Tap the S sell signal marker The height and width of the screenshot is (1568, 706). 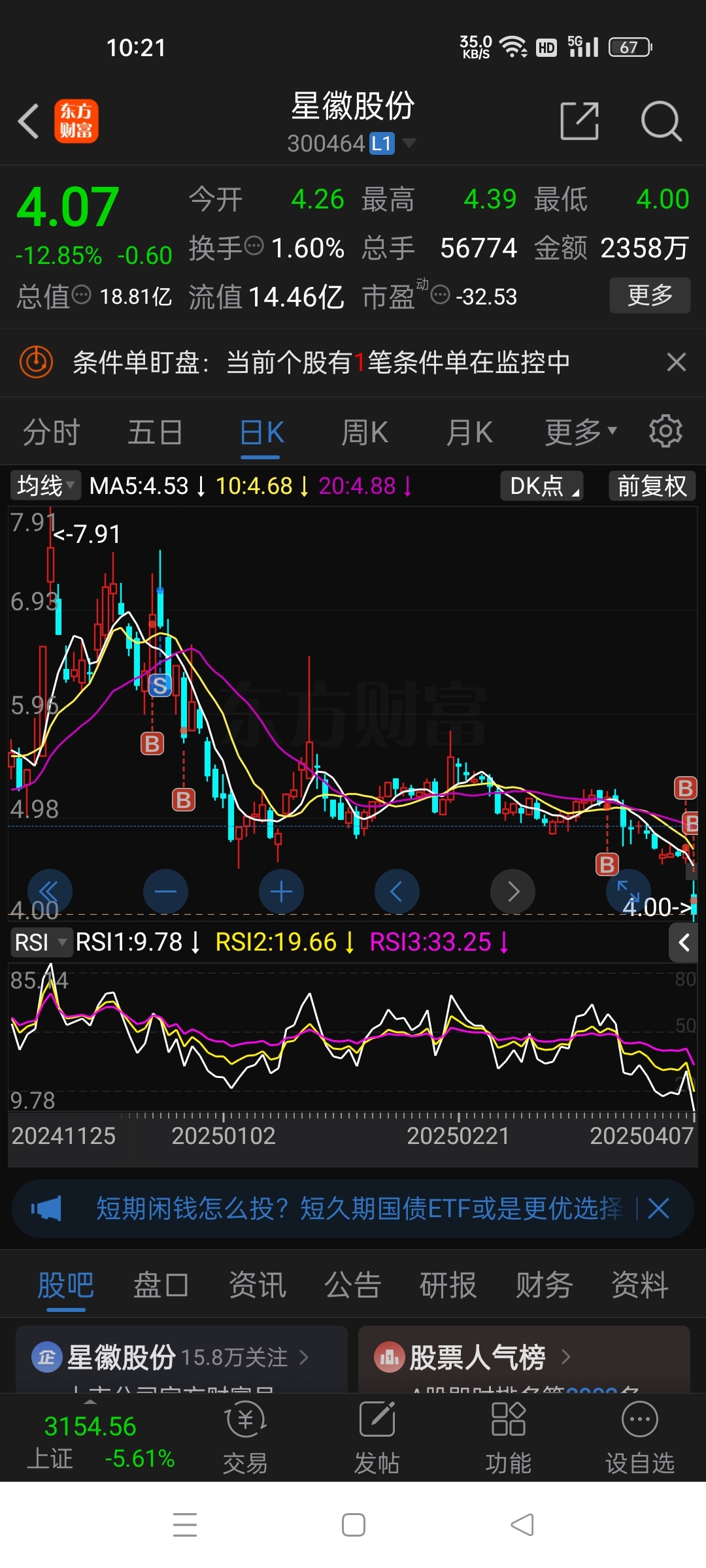coord(160,685)
